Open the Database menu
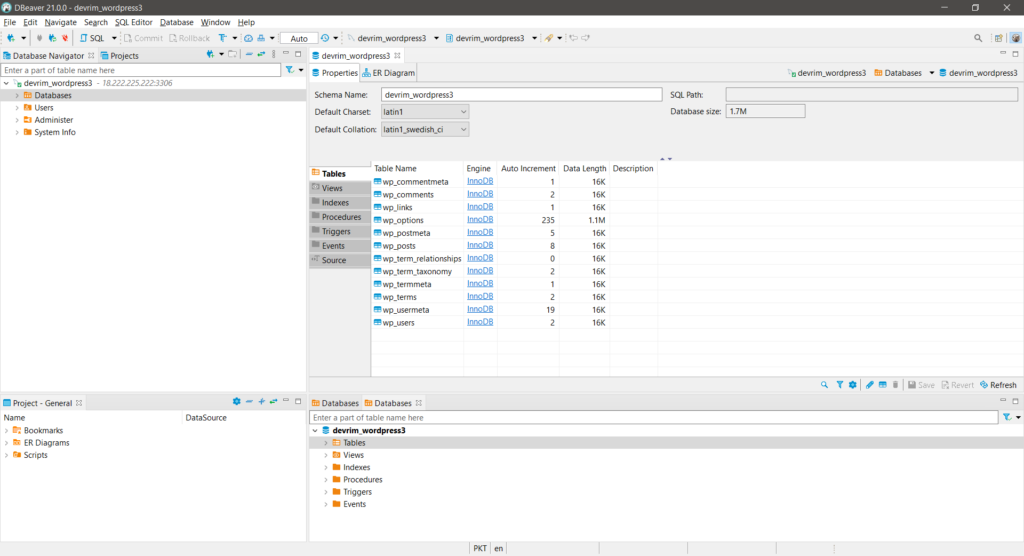The width and height of the screenshot is (1024, 556). [176, 22]
